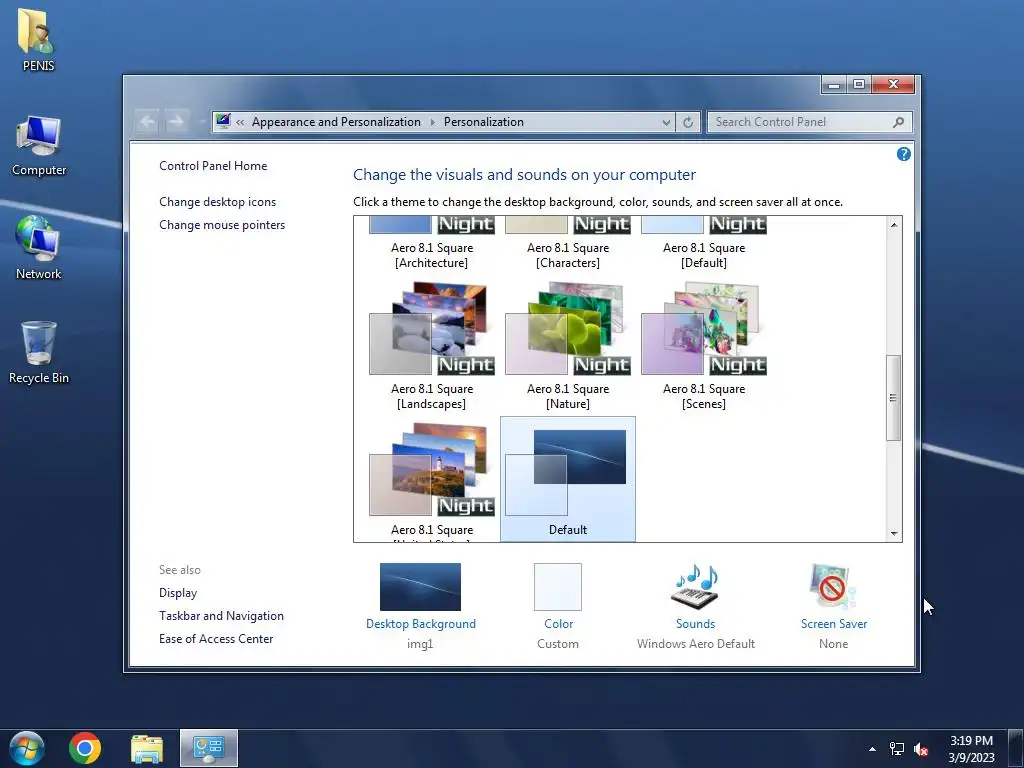This screenshot has width=1024, height=768.
Task: Open the recent pages dropdown arrow
Action: (x=202, y=122)
